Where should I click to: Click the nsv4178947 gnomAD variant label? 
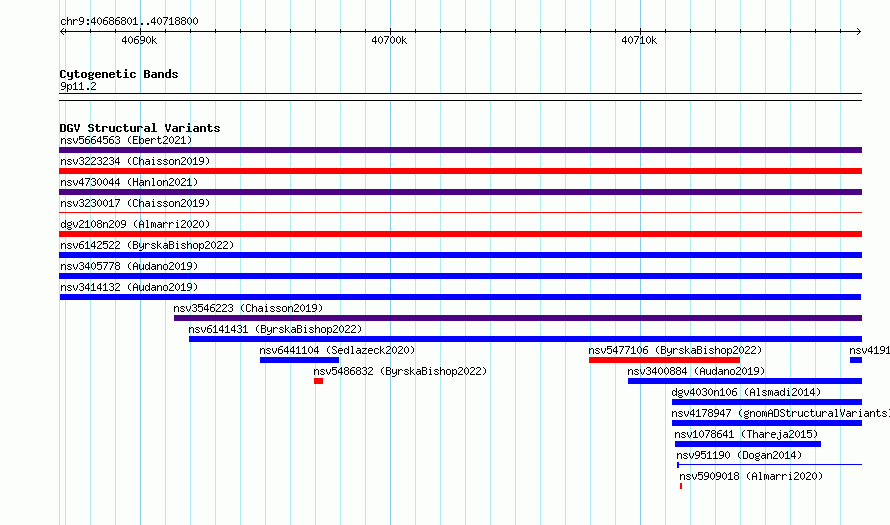pos(780,413)
